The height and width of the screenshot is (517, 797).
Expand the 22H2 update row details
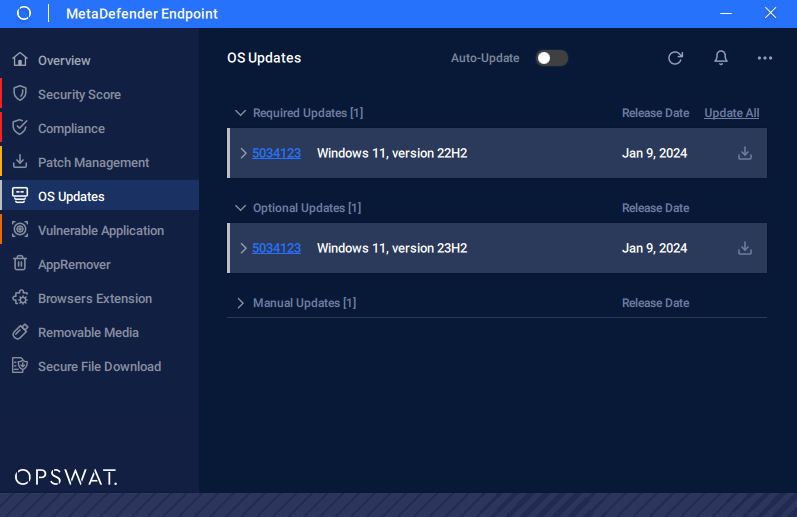(x=243, y=153)
